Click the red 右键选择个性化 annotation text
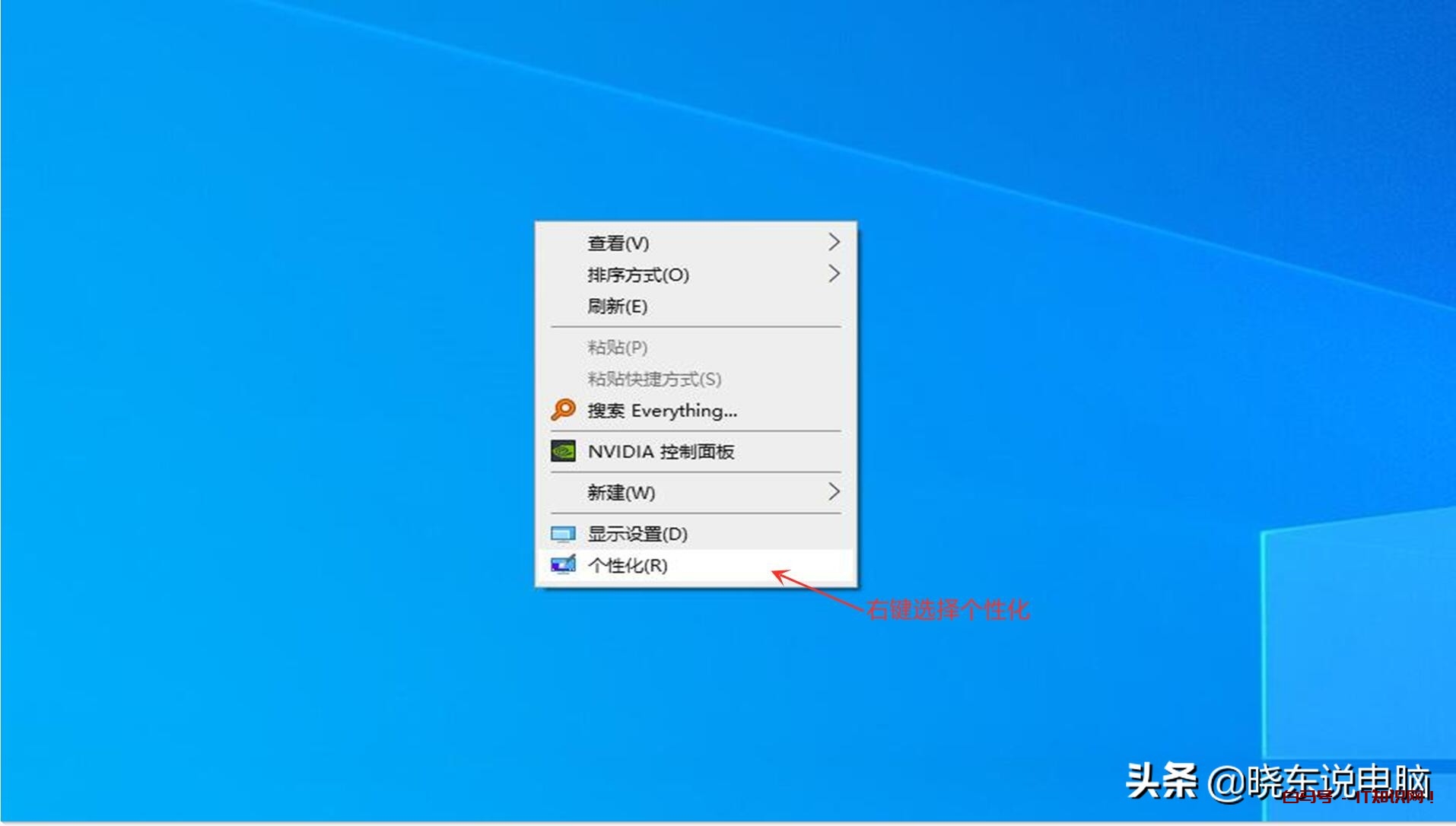 pyautogui.click(x=948, y=609)
